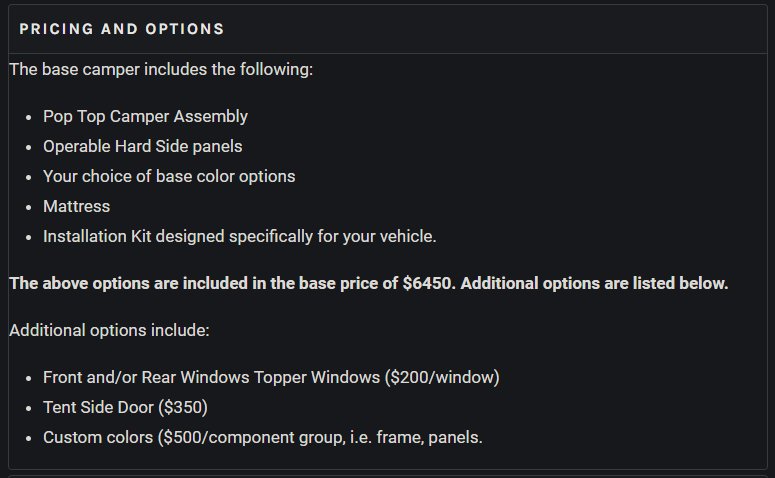Click the ($350) price for Tent Side Door

183,407
